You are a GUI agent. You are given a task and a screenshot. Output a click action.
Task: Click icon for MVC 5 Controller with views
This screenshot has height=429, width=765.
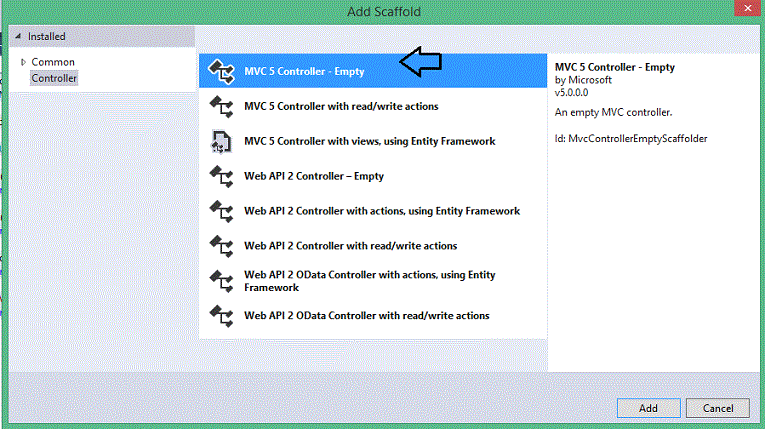click(x=221, y=142)
